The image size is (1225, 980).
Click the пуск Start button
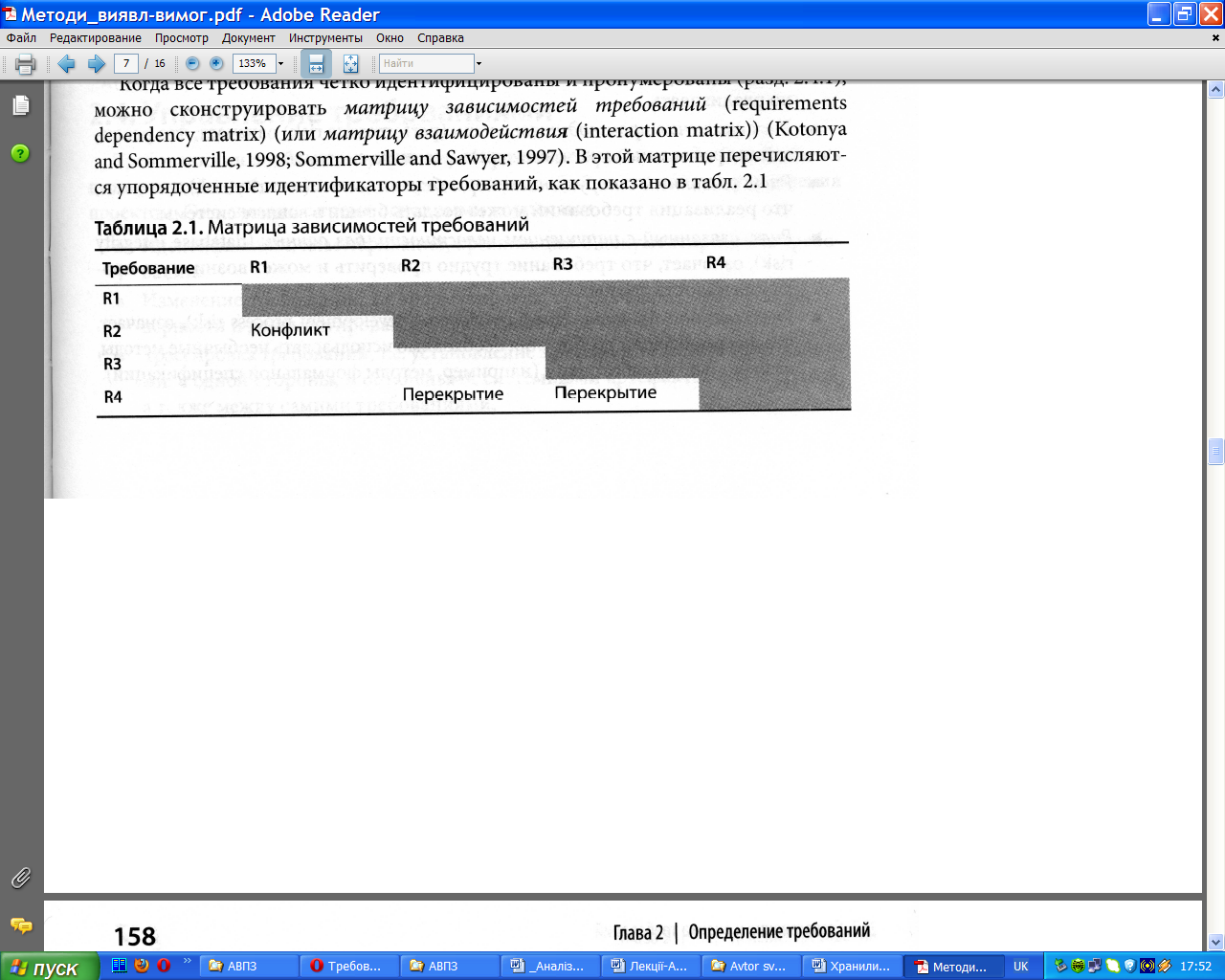tap(50, 967)
